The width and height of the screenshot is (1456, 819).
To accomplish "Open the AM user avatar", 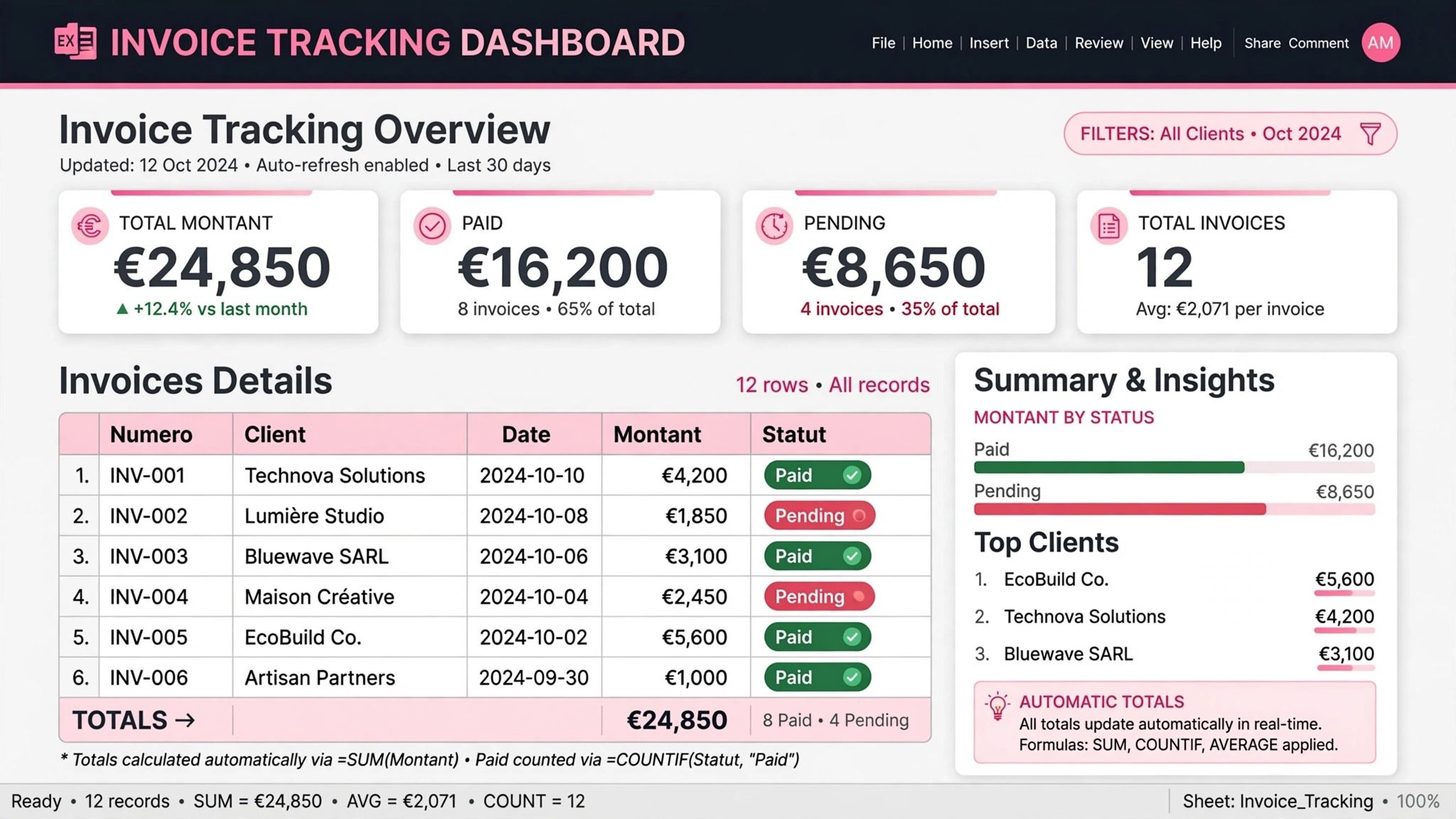I will click(x=1381, y=43).
